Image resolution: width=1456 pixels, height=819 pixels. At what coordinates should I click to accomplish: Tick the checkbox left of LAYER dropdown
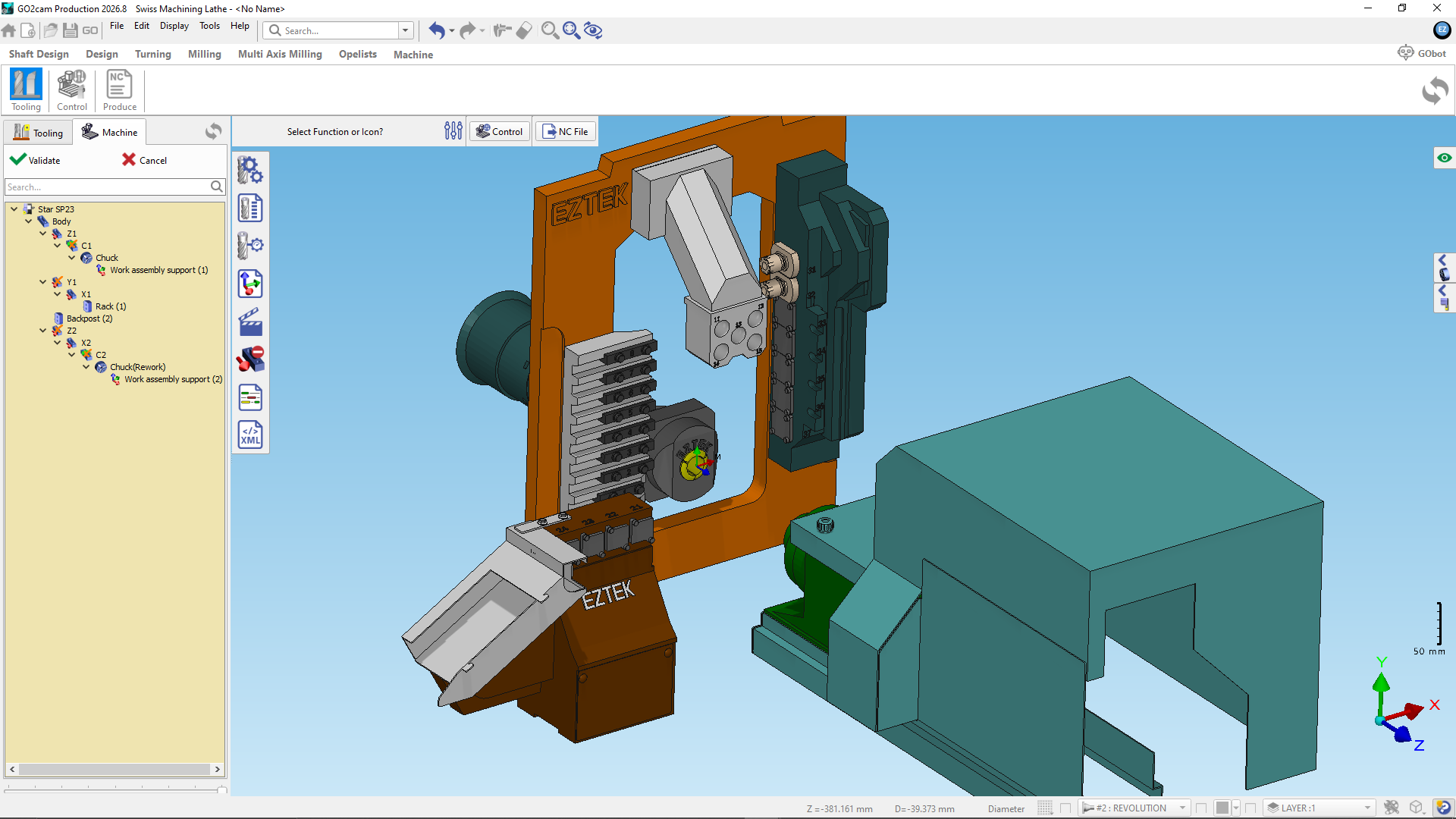click(1250, 808)
